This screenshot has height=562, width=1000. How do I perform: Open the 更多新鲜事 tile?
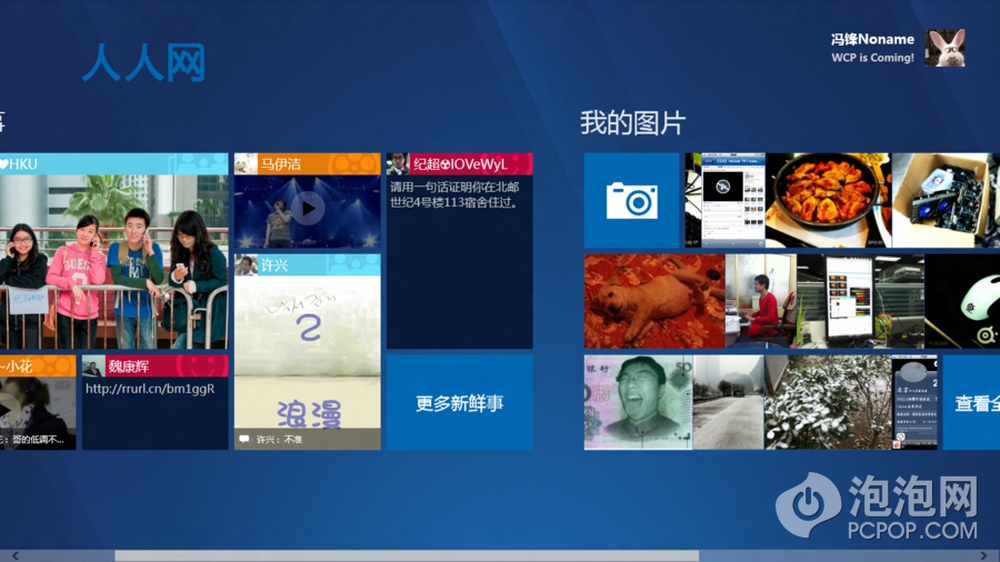[459, 403]
